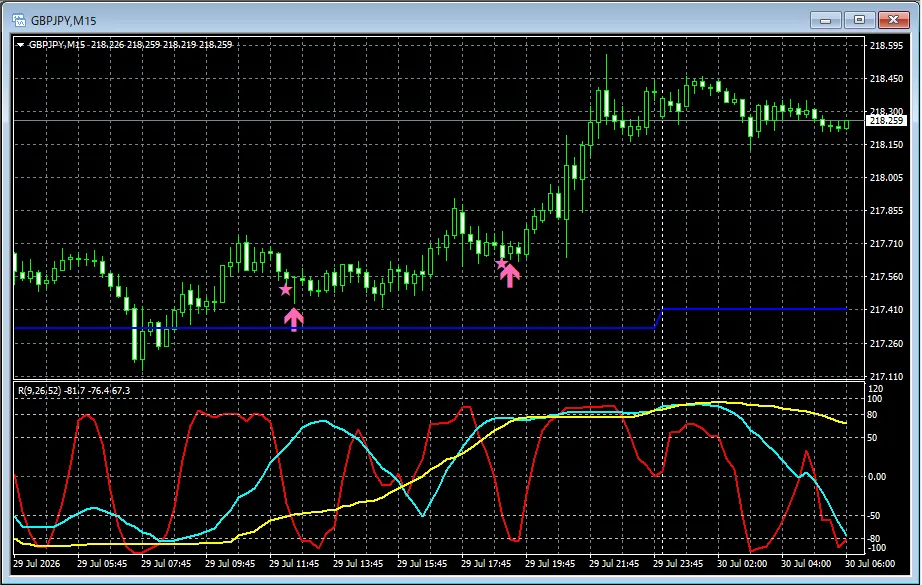Click the 218.595 price scale label
Viewport: 922px width, 585px height.
886,45
